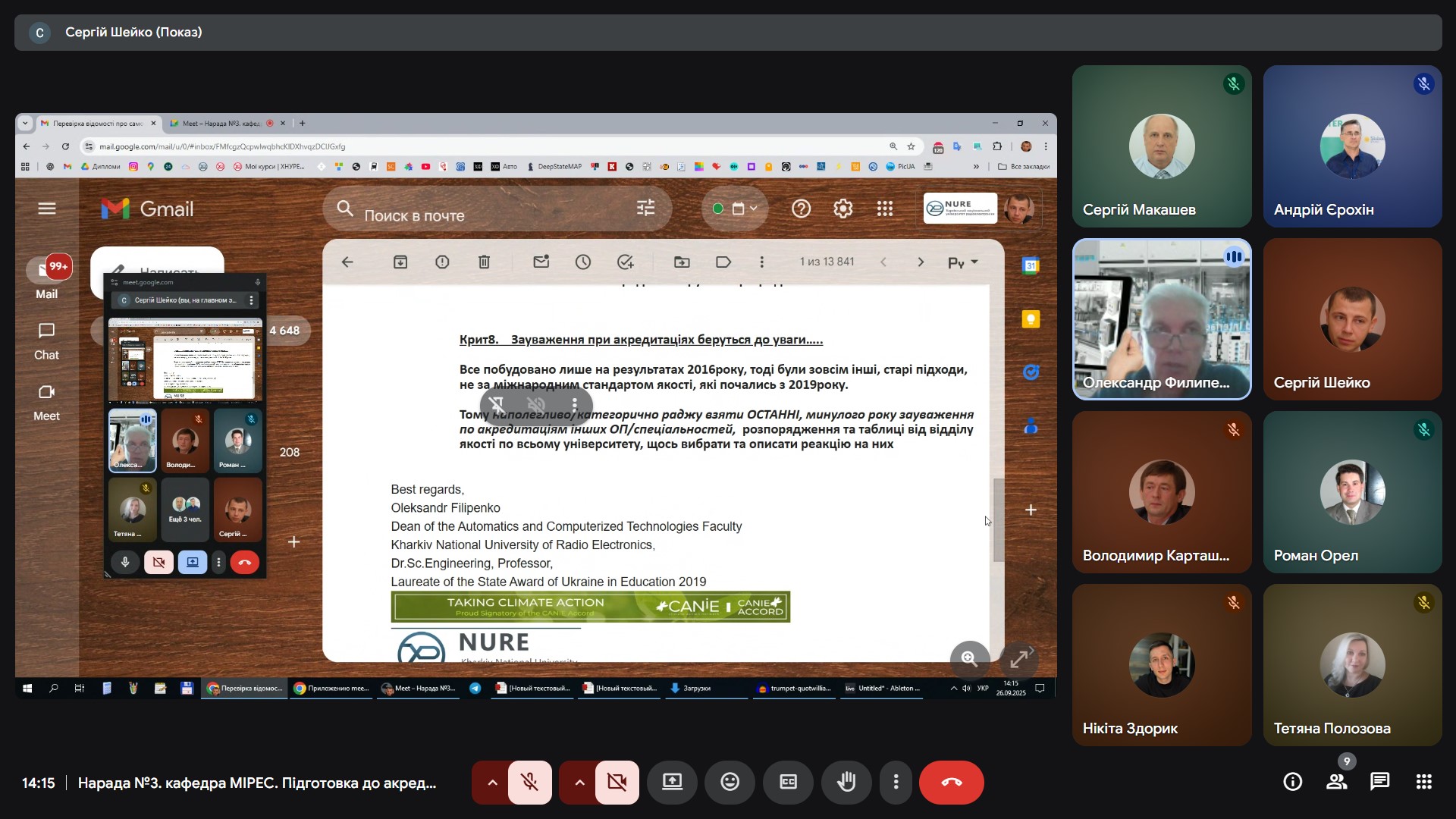
Task: Click the meeting title Нарада №3 text
Action: 256,783
